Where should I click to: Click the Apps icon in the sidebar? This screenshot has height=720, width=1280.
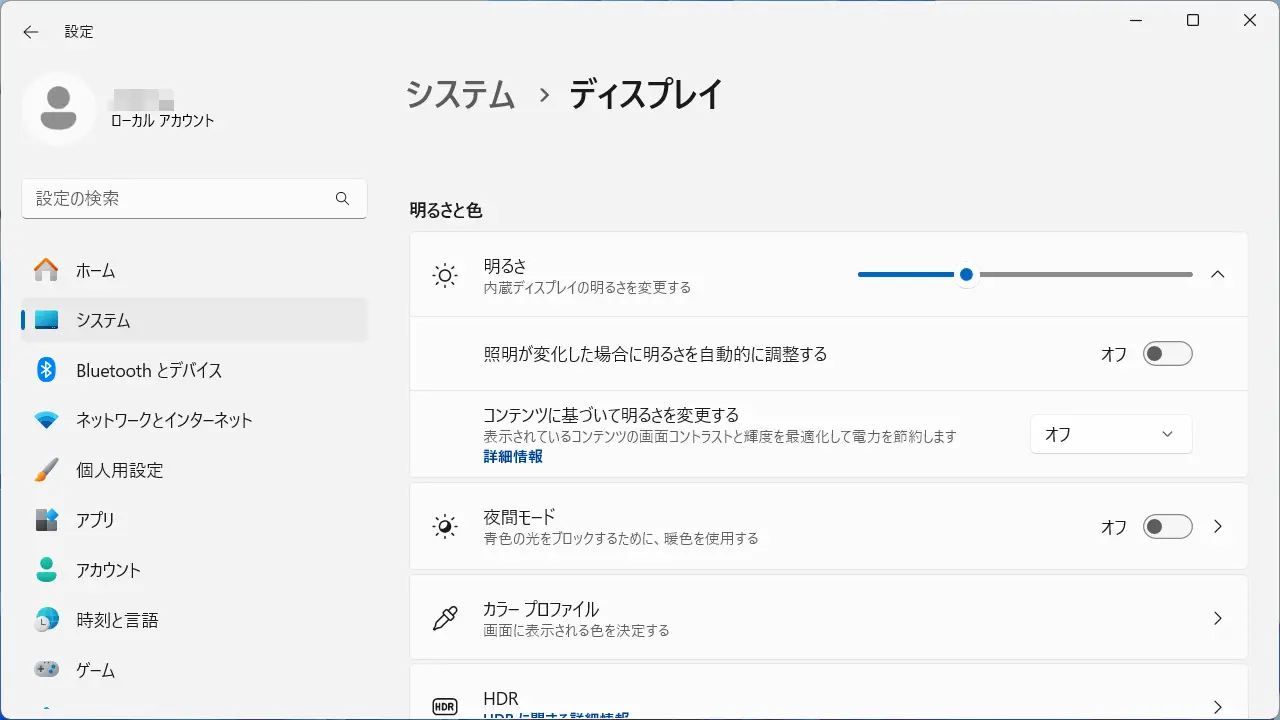[x=46, y=520]
